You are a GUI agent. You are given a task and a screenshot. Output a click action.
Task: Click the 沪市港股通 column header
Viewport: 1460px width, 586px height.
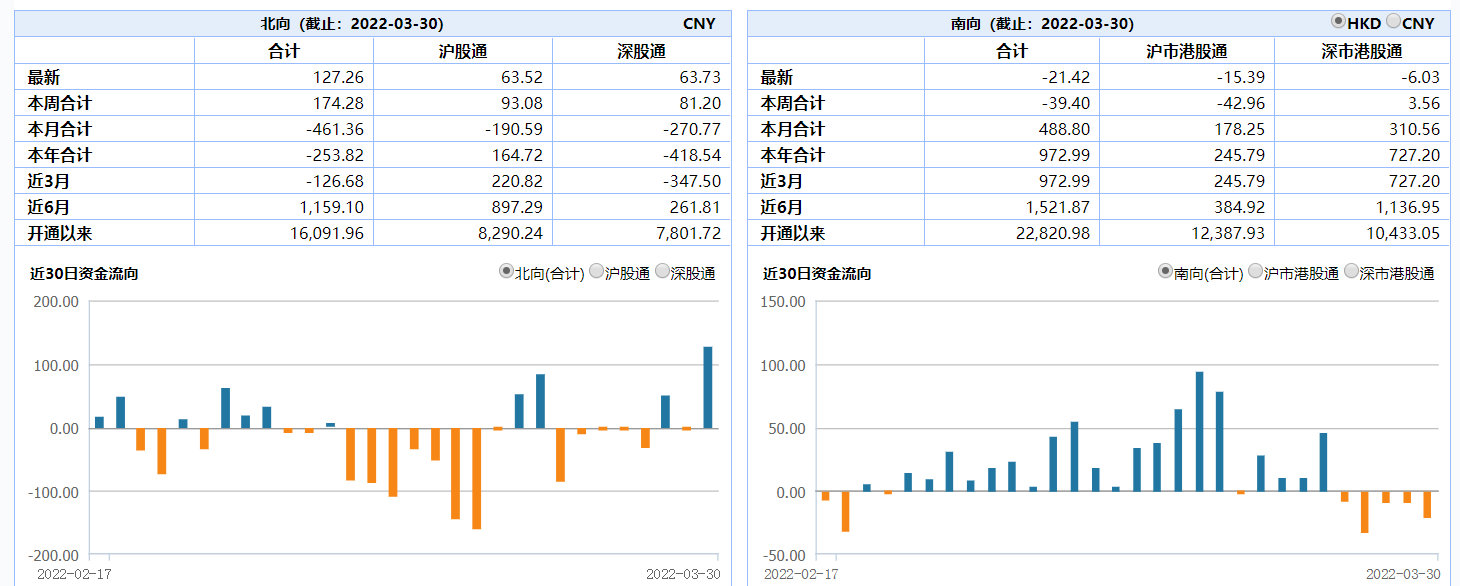click(x=1186, y=51)
